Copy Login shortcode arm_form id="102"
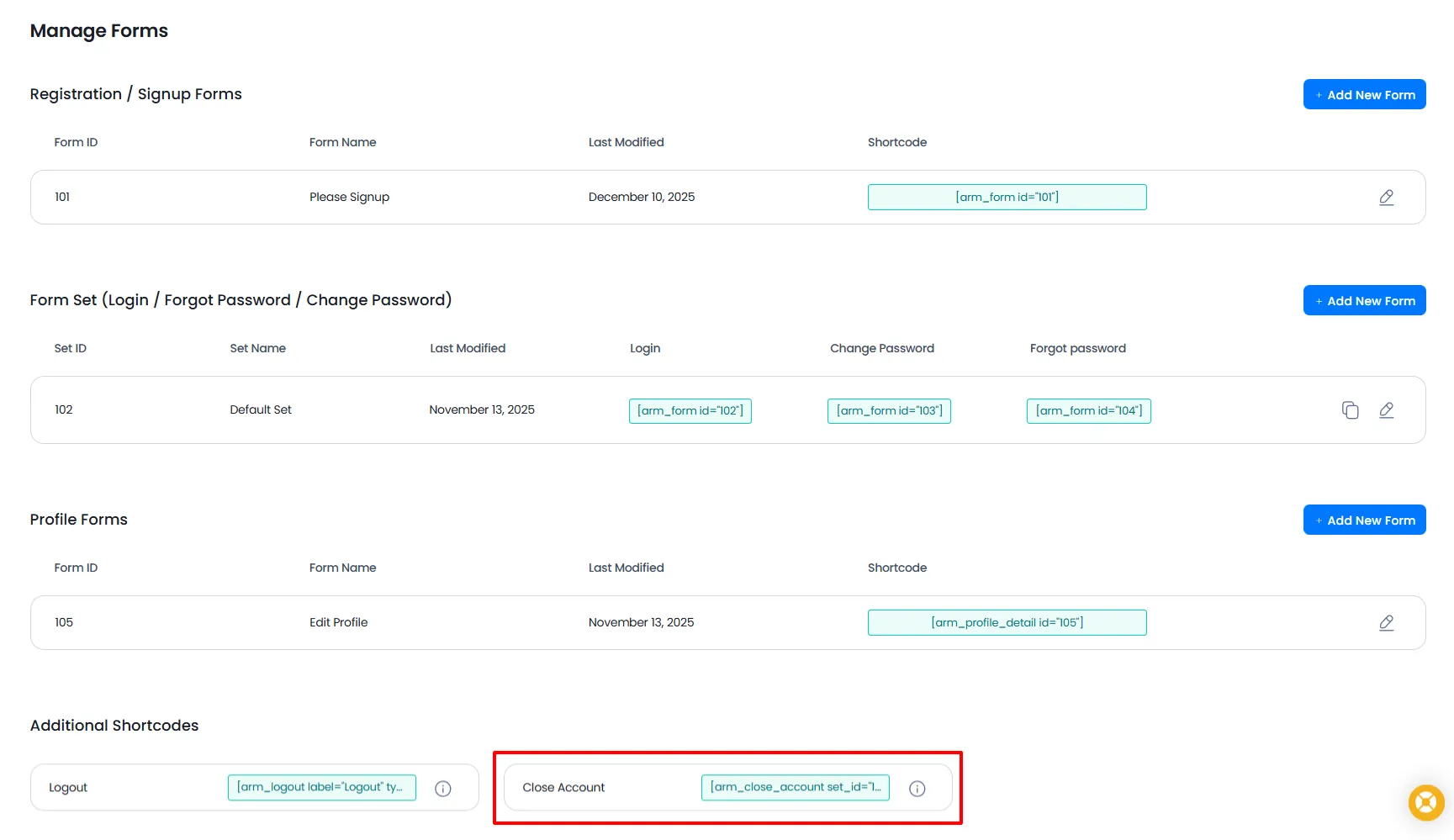The image size is (1454, 840). pyautogui.click(x=690, y=411)
